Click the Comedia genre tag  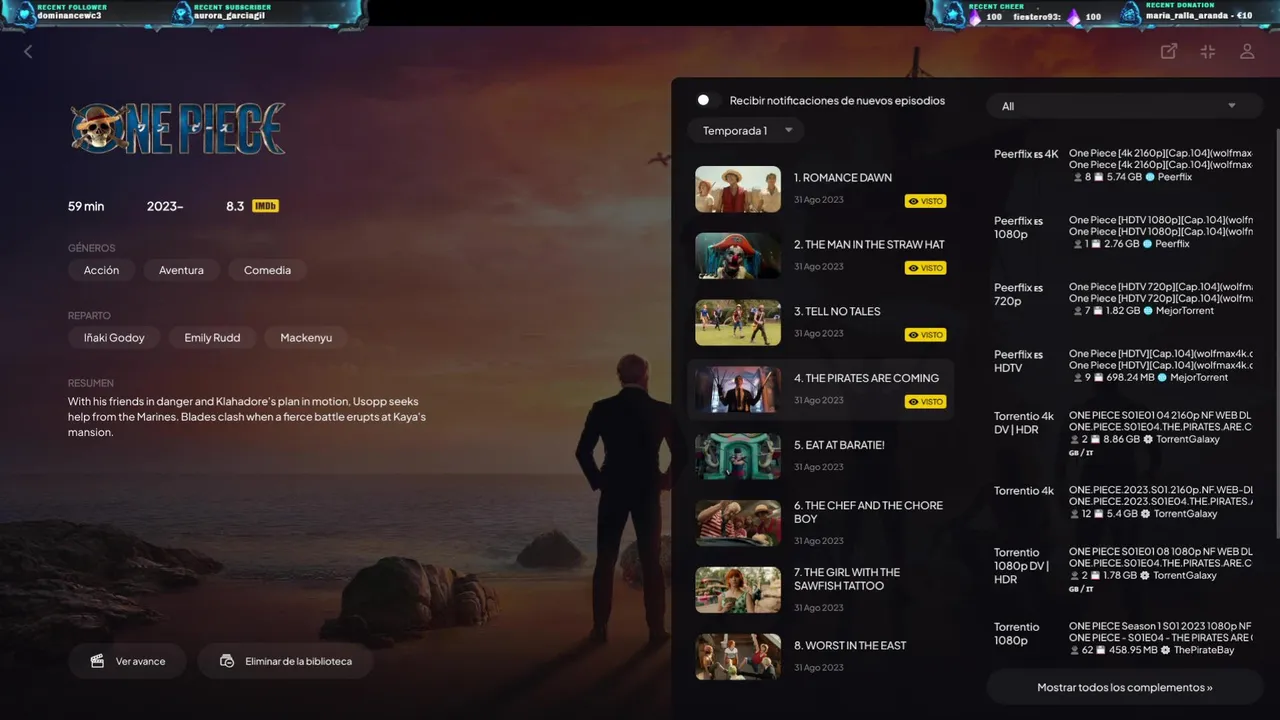[x=267, y=270]
